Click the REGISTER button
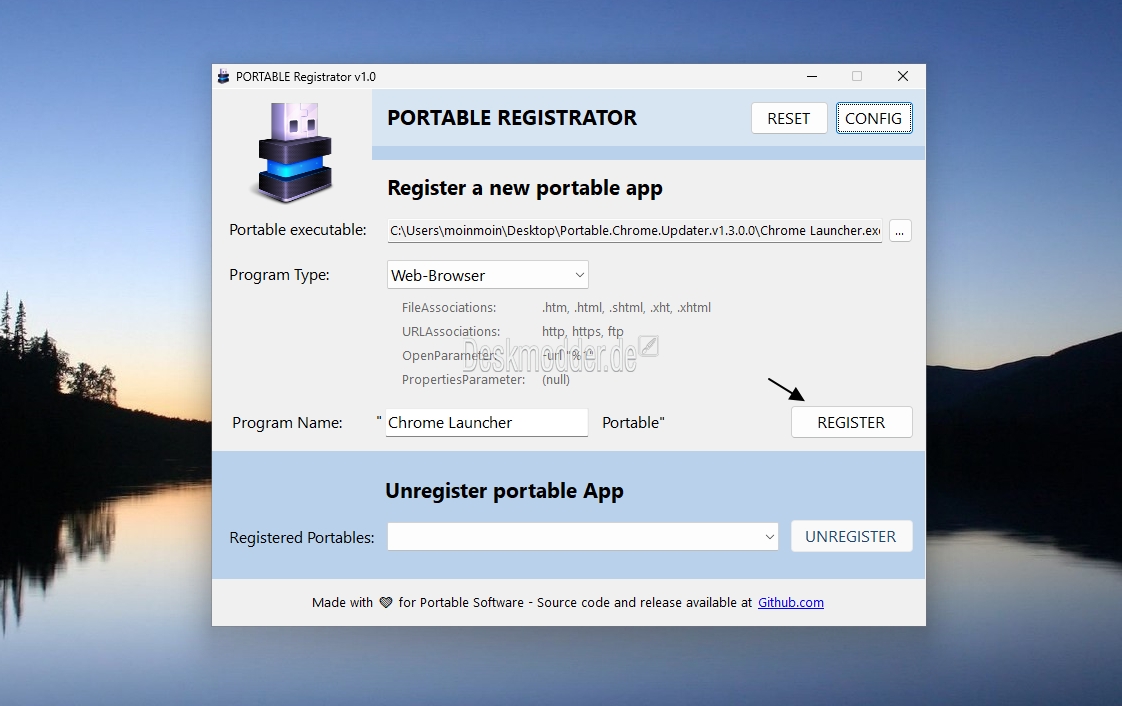Screen dimensions: 1122x706 click(x=851, y=423)
